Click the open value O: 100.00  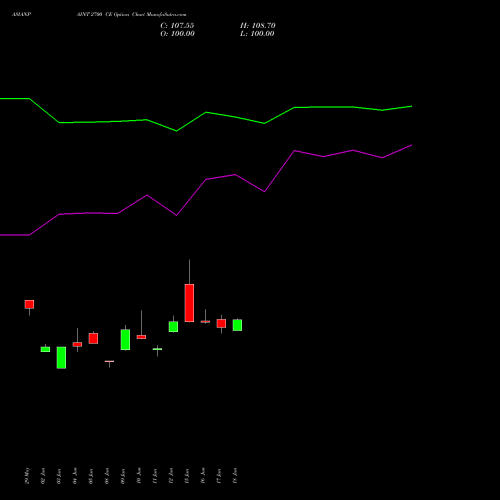click(177, 34)
